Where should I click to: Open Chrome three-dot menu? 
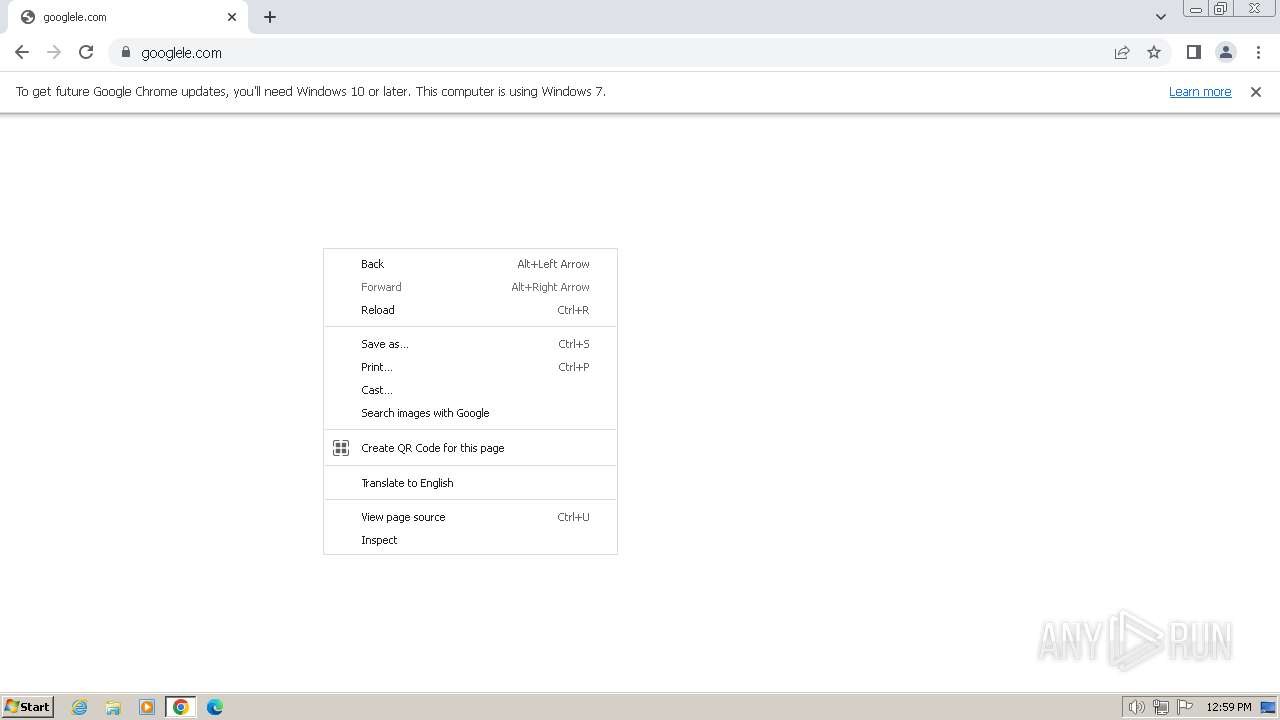click(x=1258, y=52)
